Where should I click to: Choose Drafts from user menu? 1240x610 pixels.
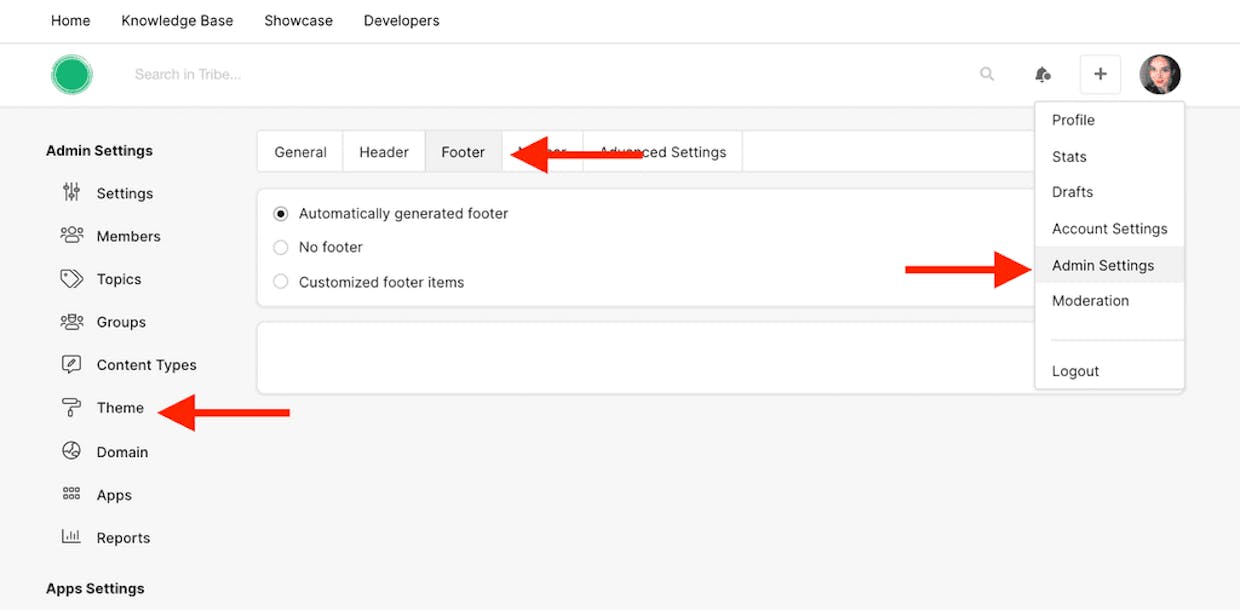tap(1110, 192)
